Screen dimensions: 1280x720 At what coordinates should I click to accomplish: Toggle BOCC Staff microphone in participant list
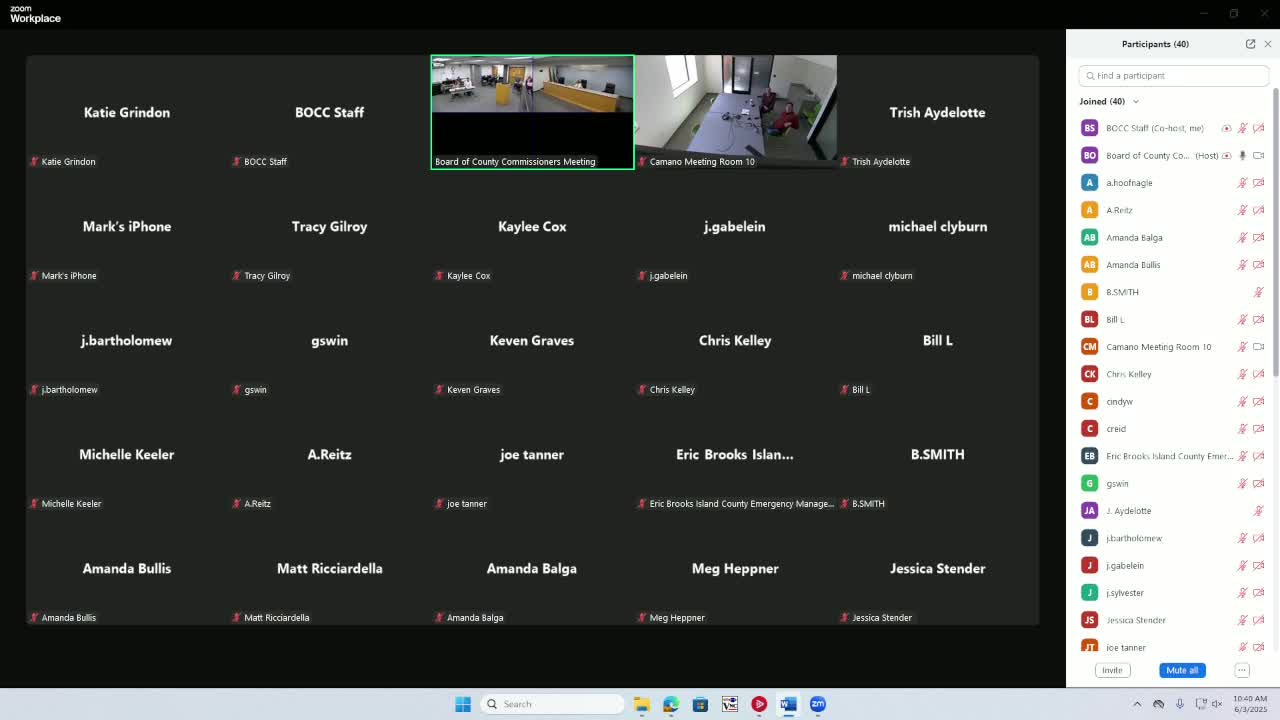(x=1243, y=129)
